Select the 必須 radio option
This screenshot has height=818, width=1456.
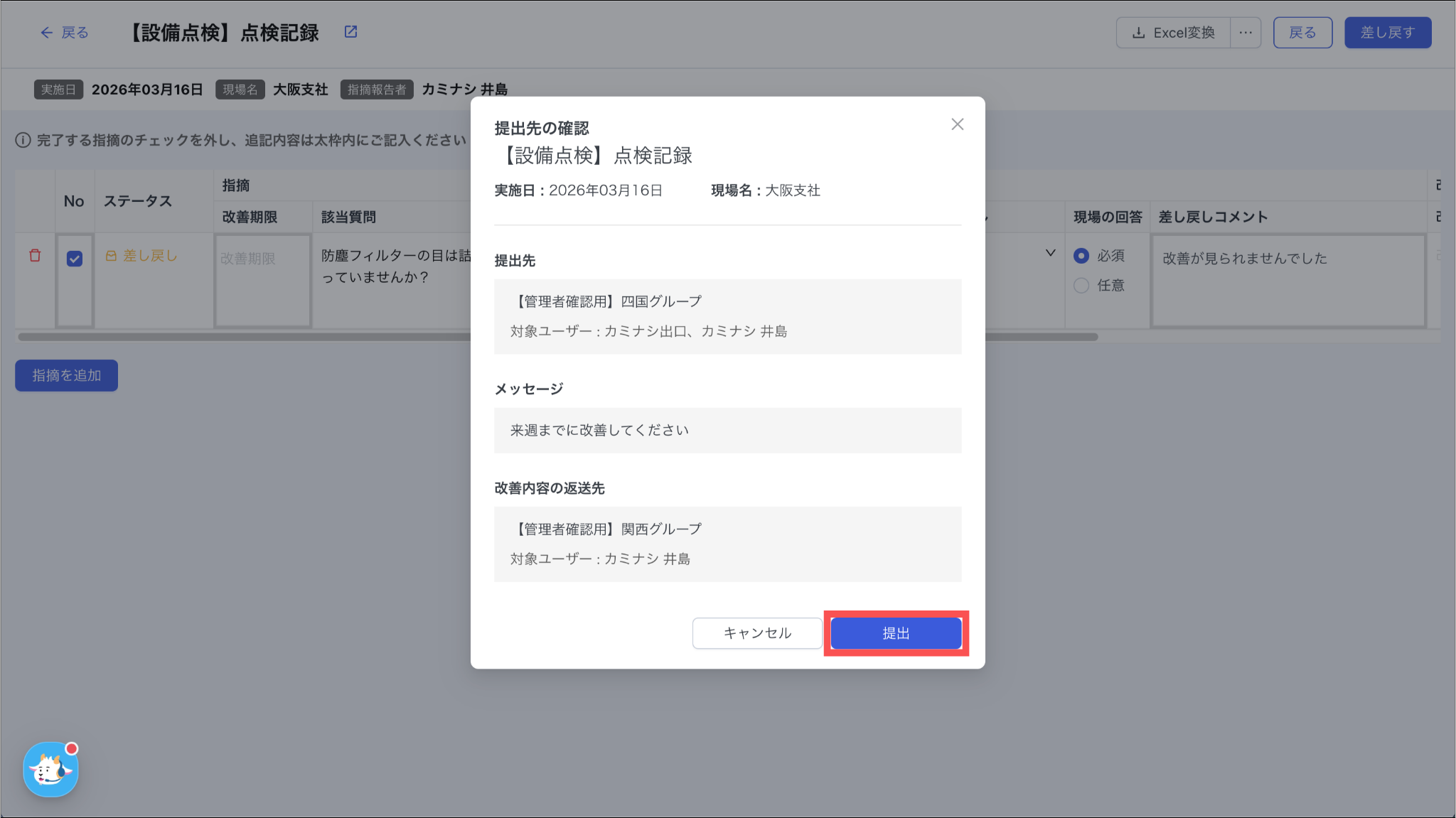1081,256
